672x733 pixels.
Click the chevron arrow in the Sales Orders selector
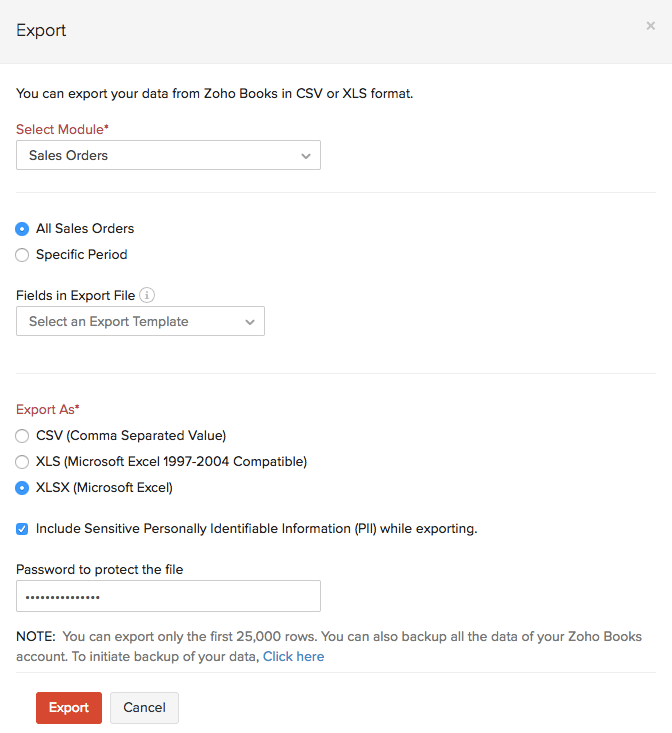click(306, 156)
